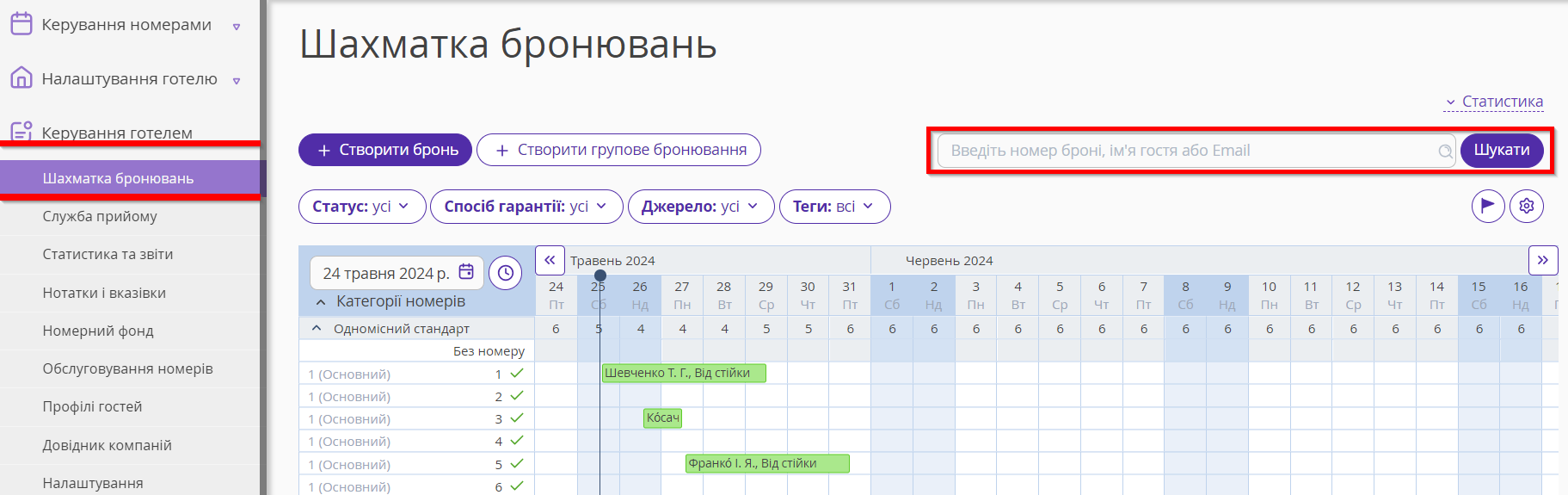
Task: Click the 8 Сб date column header
Action: coord(1185,295)
